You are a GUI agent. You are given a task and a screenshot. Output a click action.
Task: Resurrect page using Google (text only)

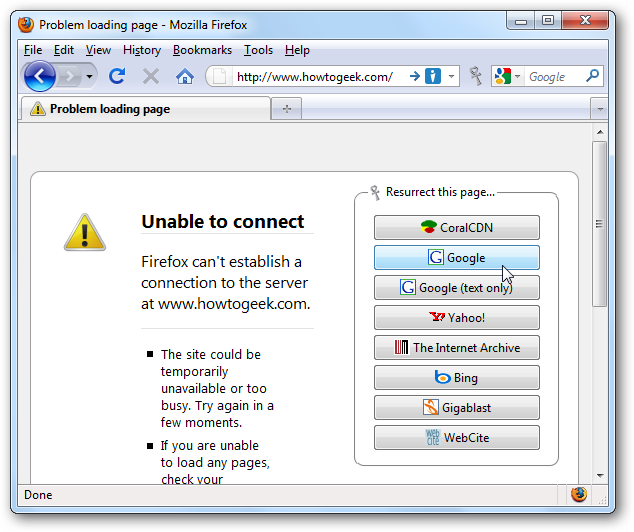[456, 287]
